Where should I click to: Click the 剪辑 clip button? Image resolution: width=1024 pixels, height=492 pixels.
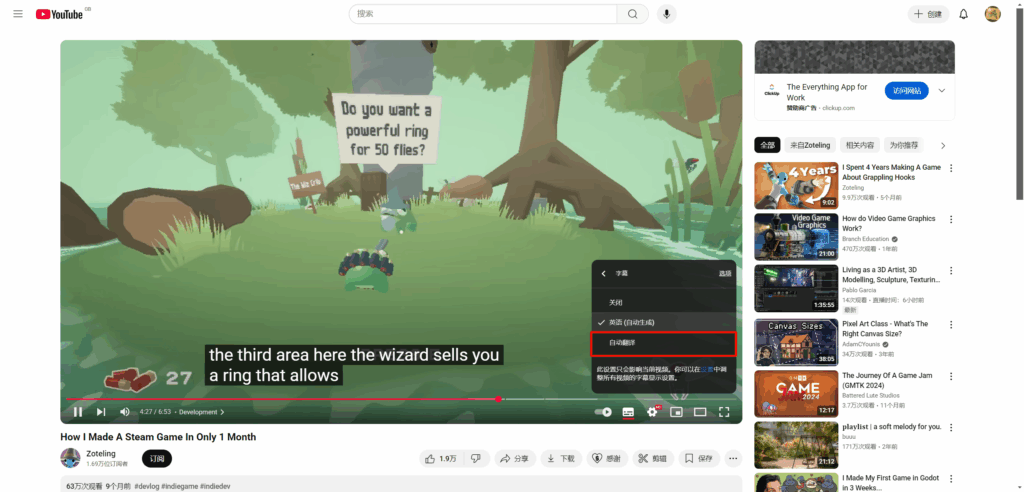tap(653, 459)
